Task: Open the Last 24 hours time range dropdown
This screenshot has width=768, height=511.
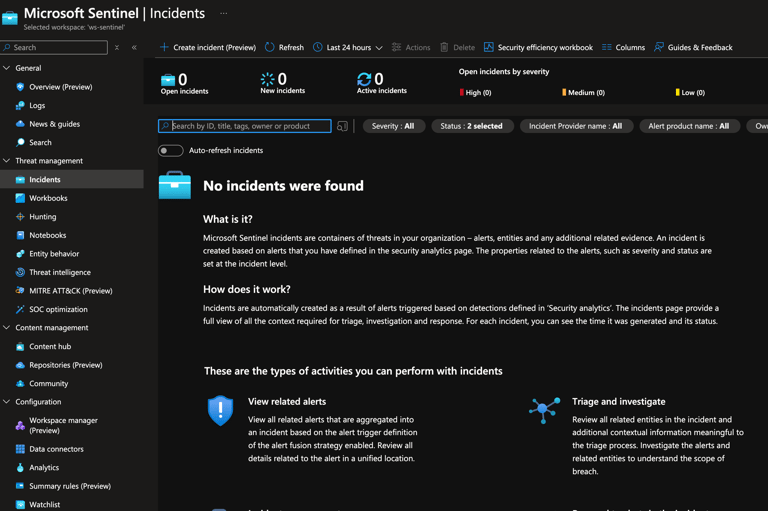Action: point(348,48)
